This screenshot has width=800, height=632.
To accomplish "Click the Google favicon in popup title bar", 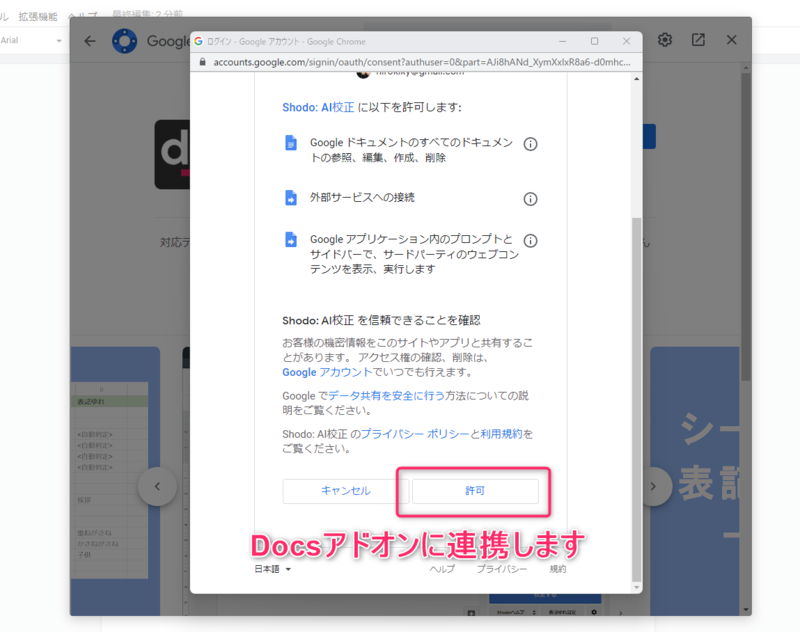I will [198, 41].
